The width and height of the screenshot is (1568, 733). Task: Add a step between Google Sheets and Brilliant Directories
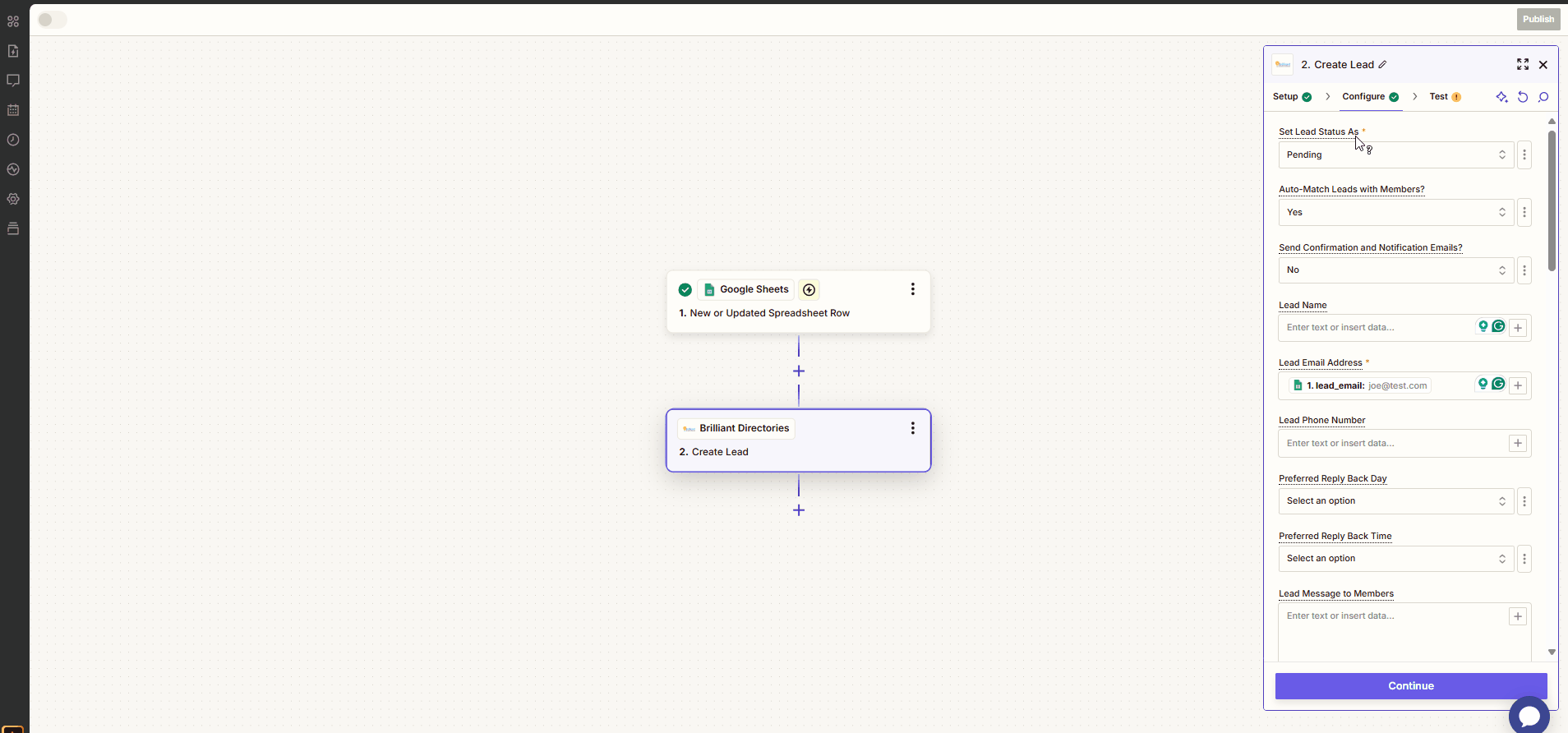[x=799, y=371]
